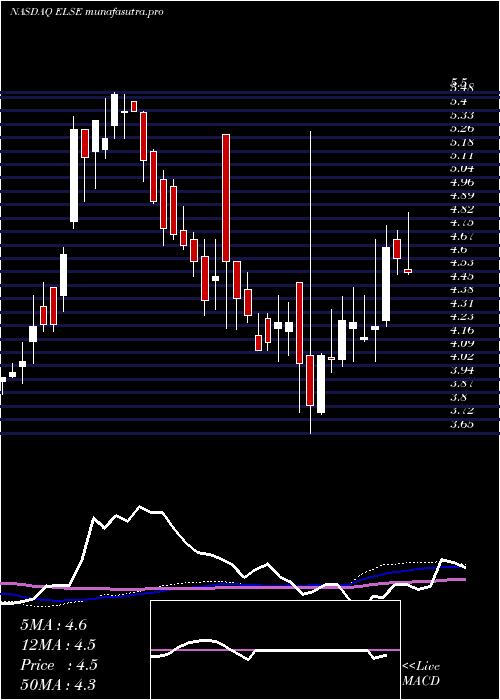Image resolution: width=500 pixels, height=700 pixels.
Task: Choose the 4.38 price label
Action: [462, 289]
